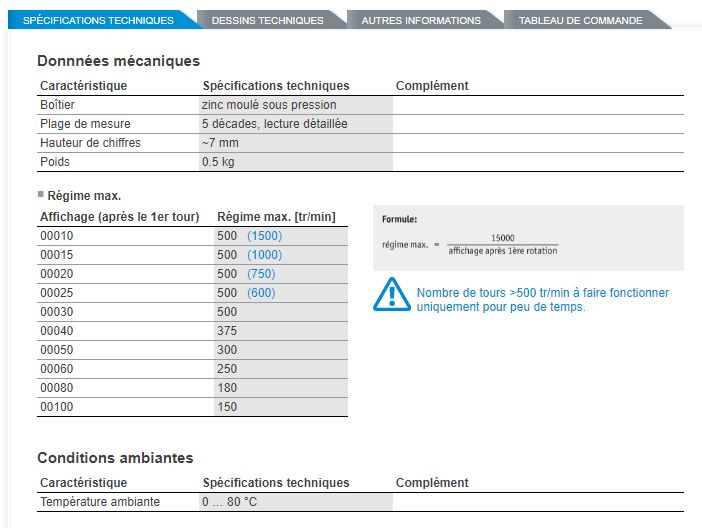Open the Autres Informations tab

pyautogui.click(x=420, y=20)
